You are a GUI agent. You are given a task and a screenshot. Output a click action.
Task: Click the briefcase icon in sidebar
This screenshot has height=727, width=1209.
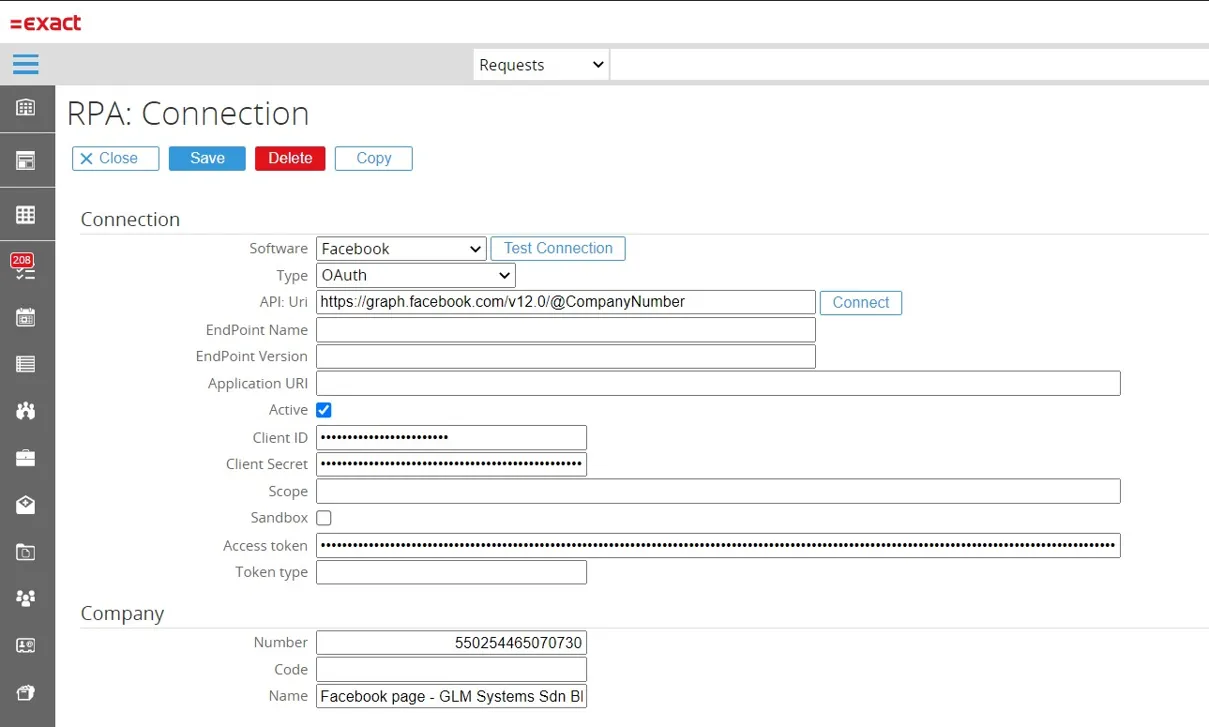tap(26, 458)
